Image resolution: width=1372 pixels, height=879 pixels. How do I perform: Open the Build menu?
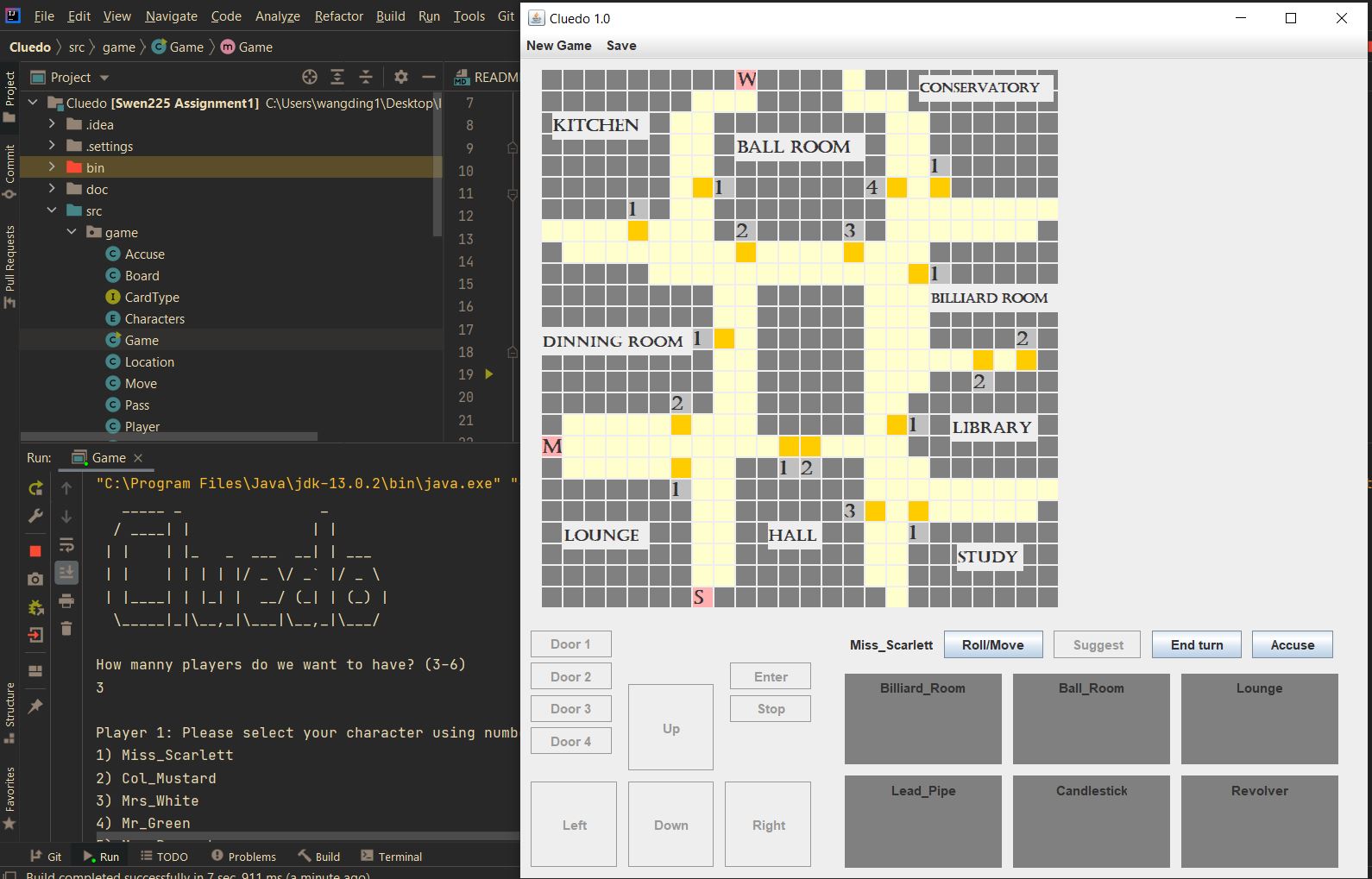coord(390,16)
